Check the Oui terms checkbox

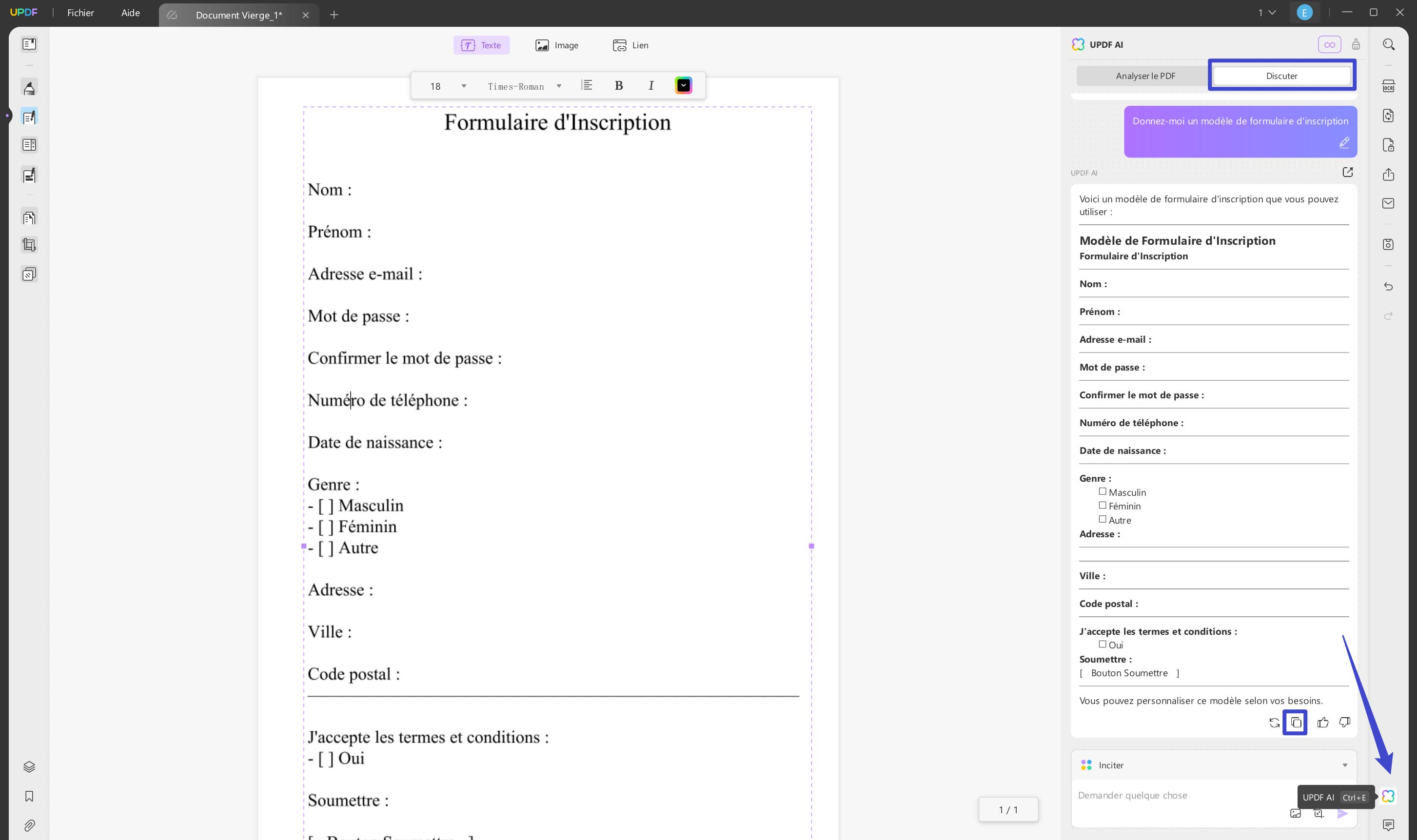(x=1102, y=644)
